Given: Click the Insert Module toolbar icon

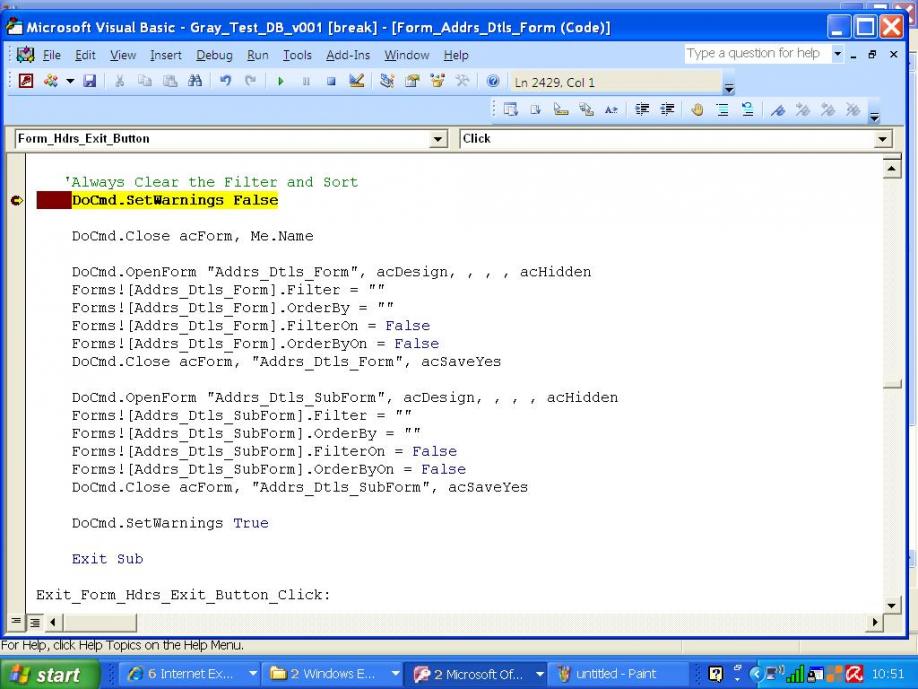Looking at the screenshot, I should [51, 81].
